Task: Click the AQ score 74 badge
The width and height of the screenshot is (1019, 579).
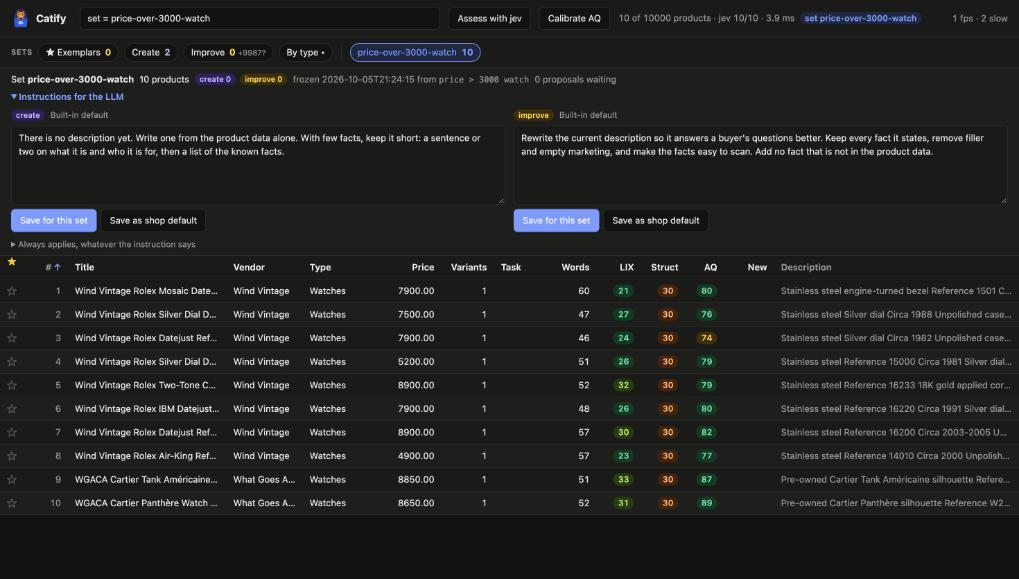Action: point(706,338)
